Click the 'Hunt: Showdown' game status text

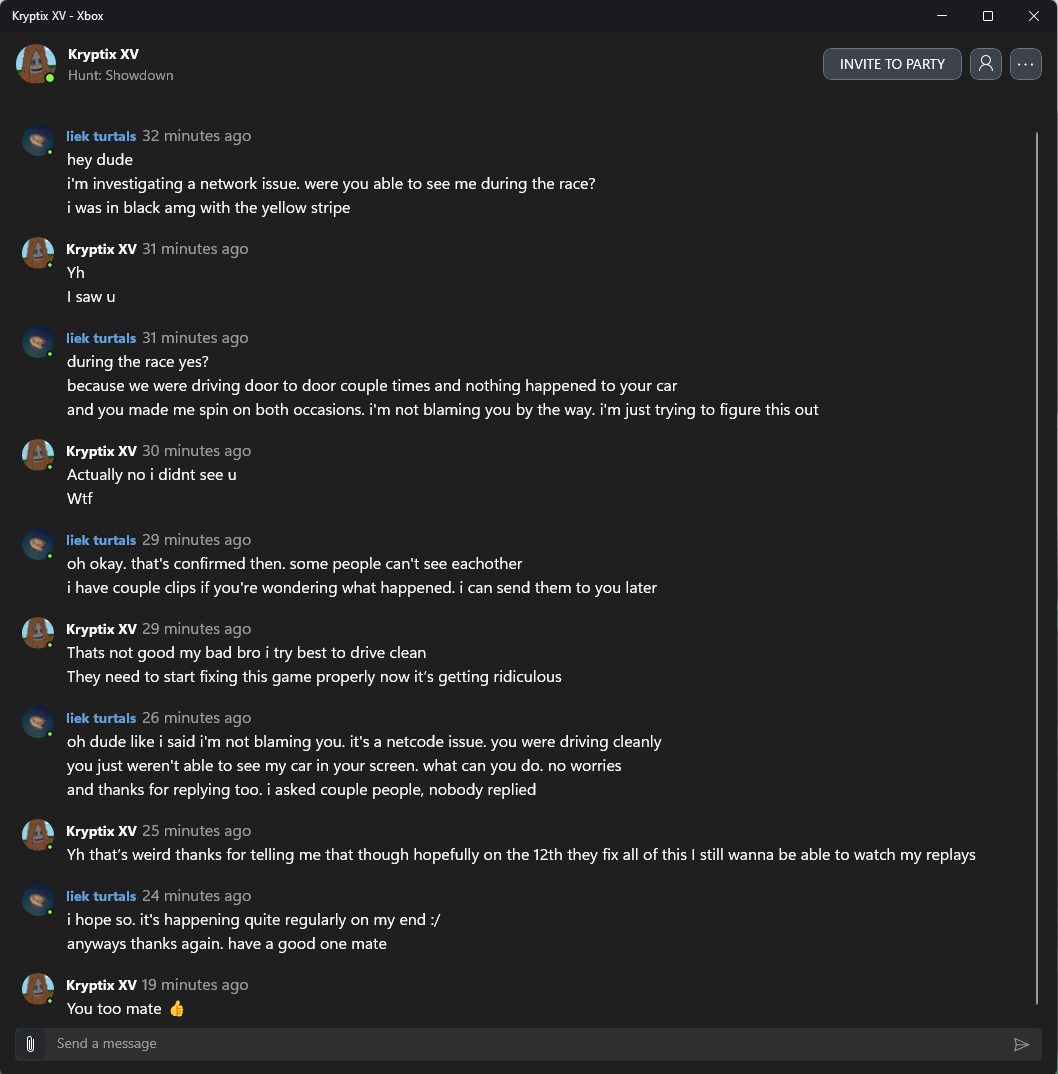[121, 75]
